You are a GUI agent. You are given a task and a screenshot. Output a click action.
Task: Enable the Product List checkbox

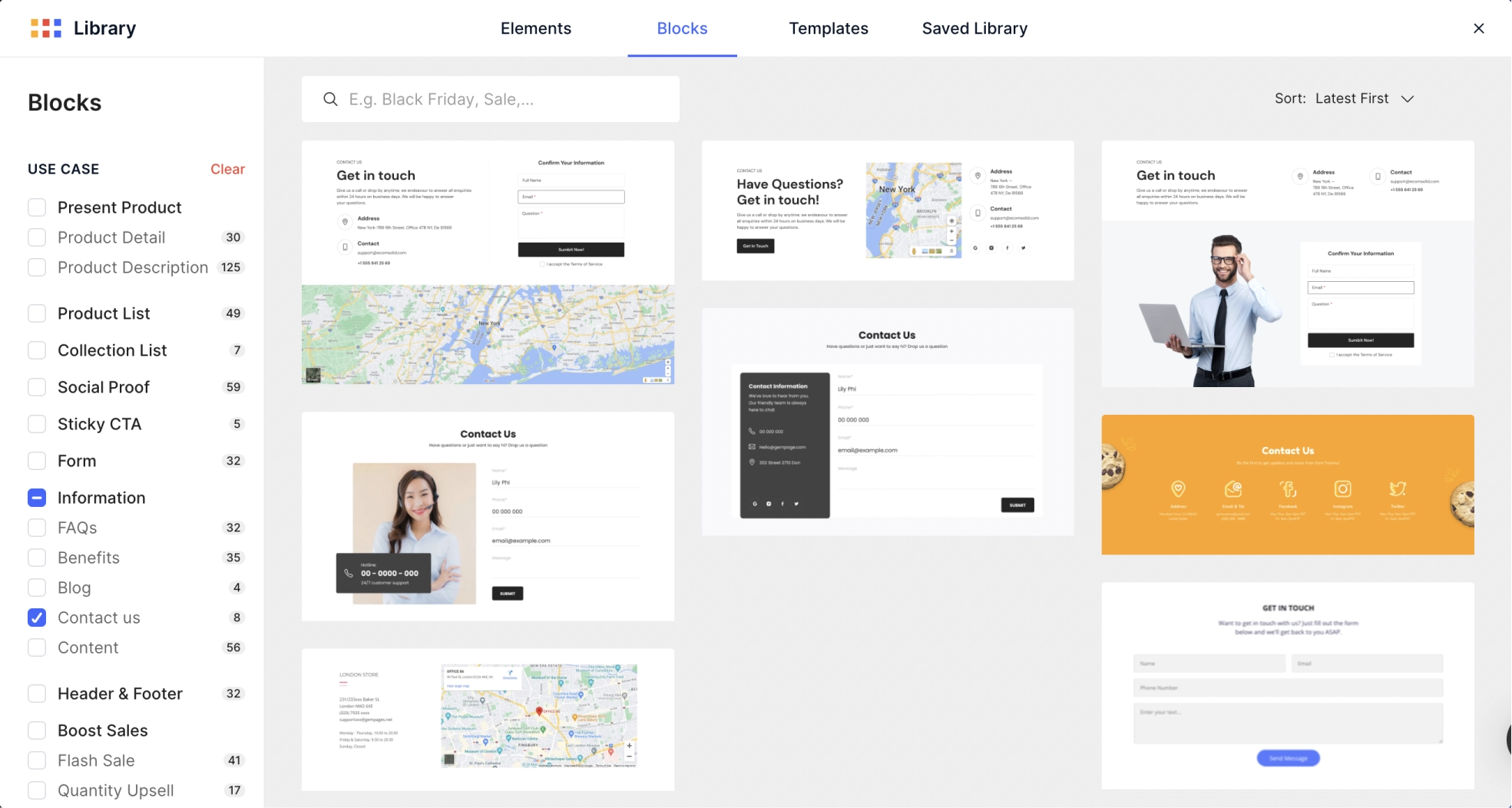pos(37,313)
